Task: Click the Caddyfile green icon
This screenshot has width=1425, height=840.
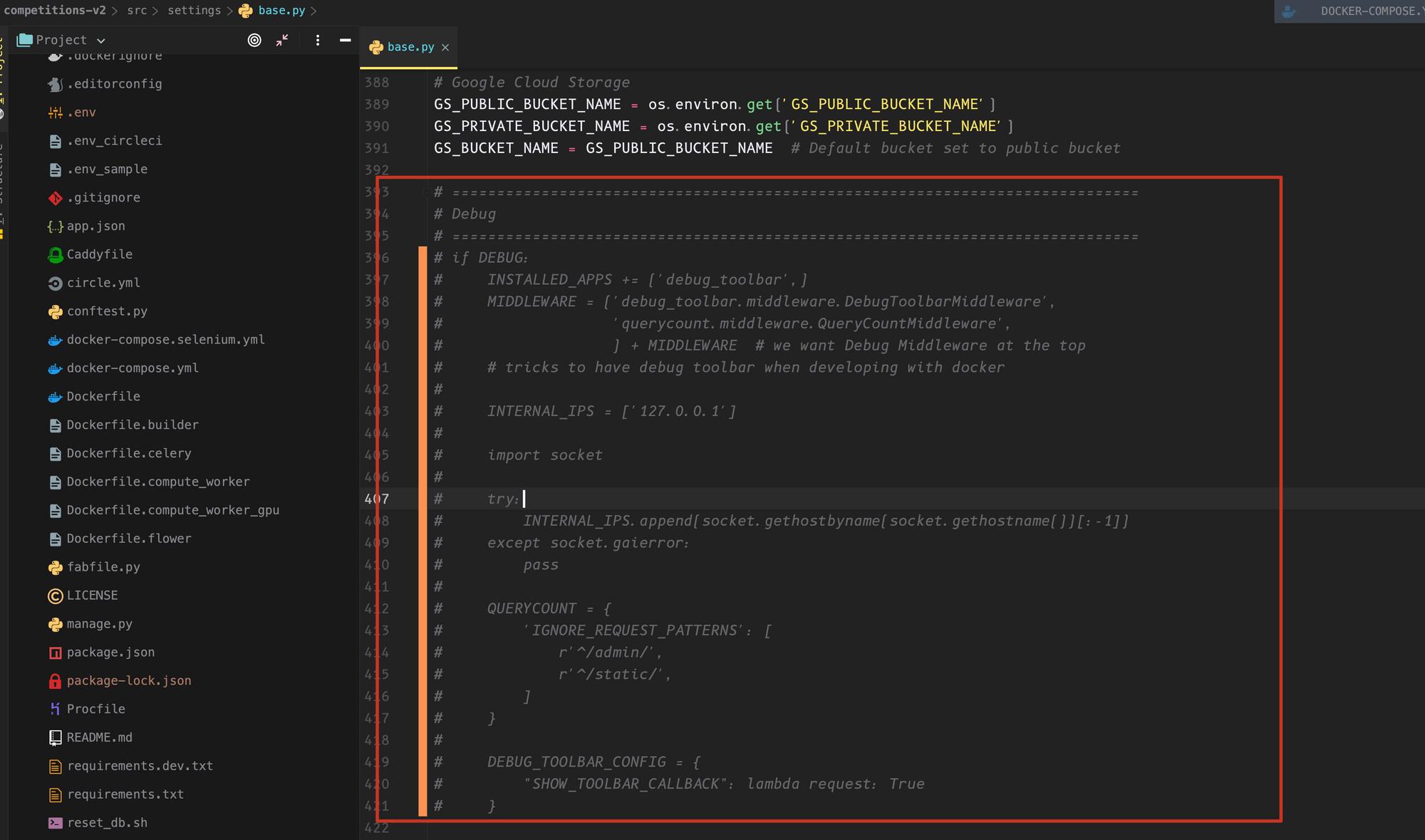Action: pos(55,255)
